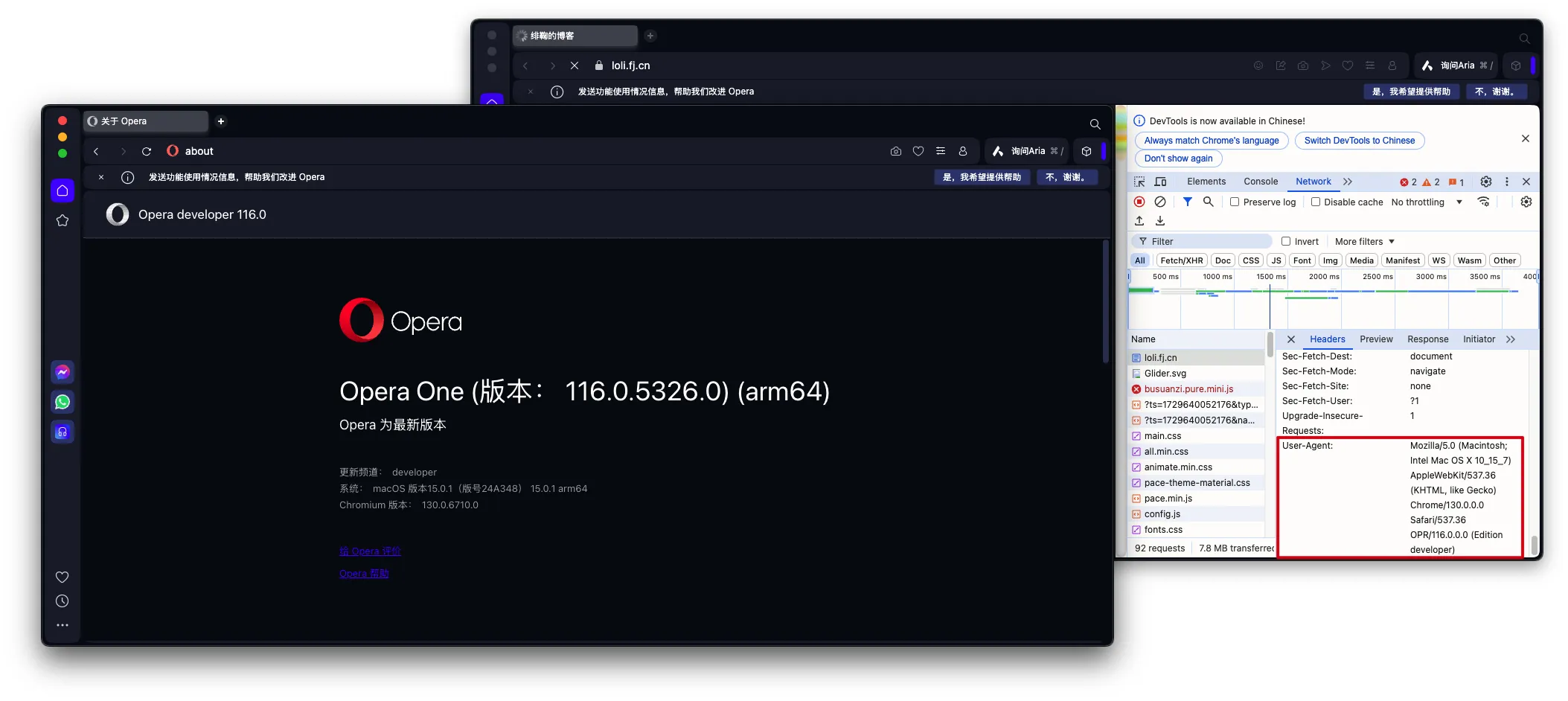
Task: Filter requests by CSS type
Action: pyautogui.click(x=1252, y=260)
